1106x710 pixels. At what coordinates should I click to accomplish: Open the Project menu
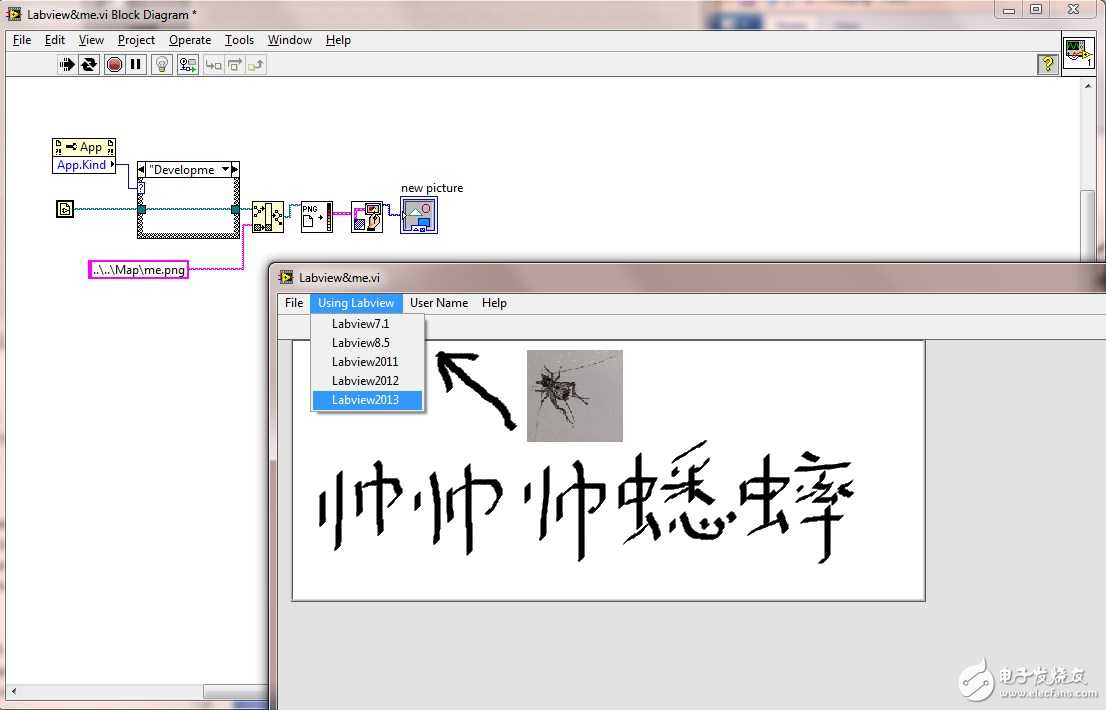click(136, 40)
